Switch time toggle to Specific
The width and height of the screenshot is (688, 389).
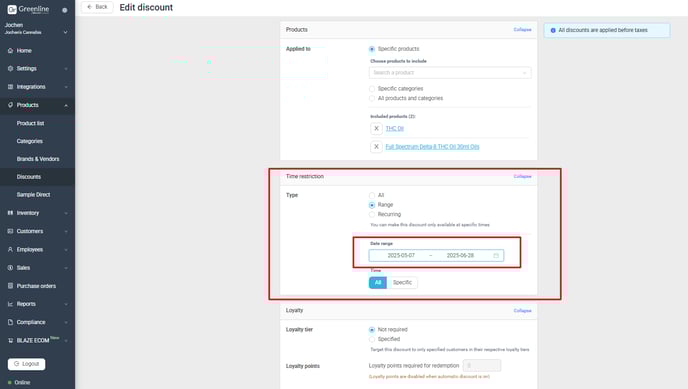click(x=402, y=282)
